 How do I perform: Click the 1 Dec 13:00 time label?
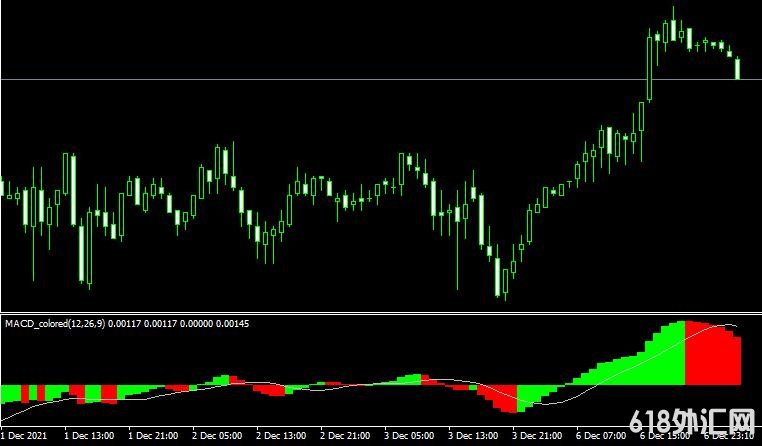(88, 437)
